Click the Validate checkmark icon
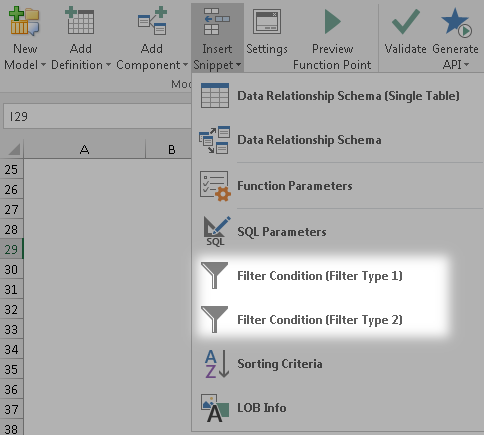 (x=405, y=21)
